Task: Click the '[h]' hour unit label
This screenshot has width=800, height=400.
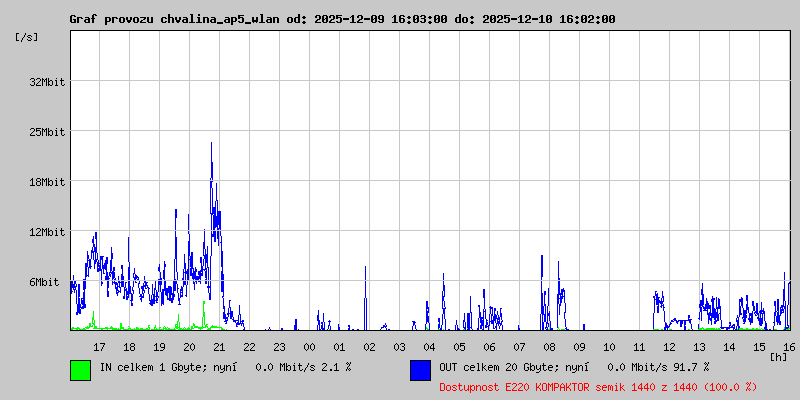Action: 778,357
